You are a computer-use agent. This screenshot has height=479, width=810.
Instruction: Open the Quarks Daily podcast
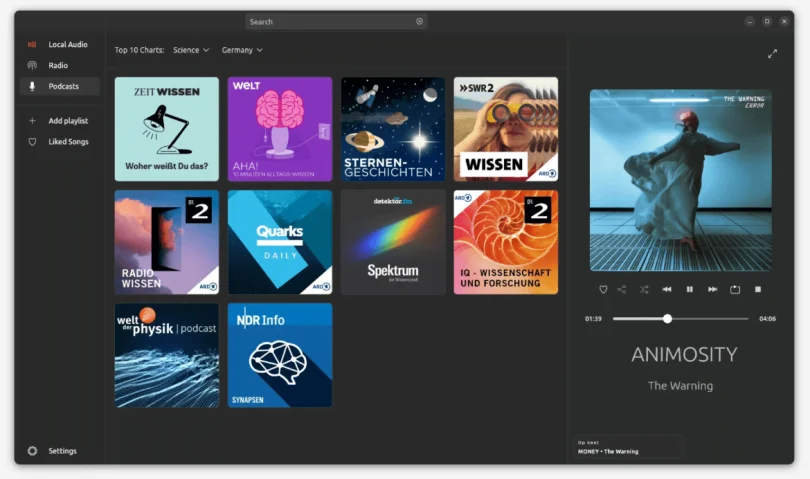[280, 242]
